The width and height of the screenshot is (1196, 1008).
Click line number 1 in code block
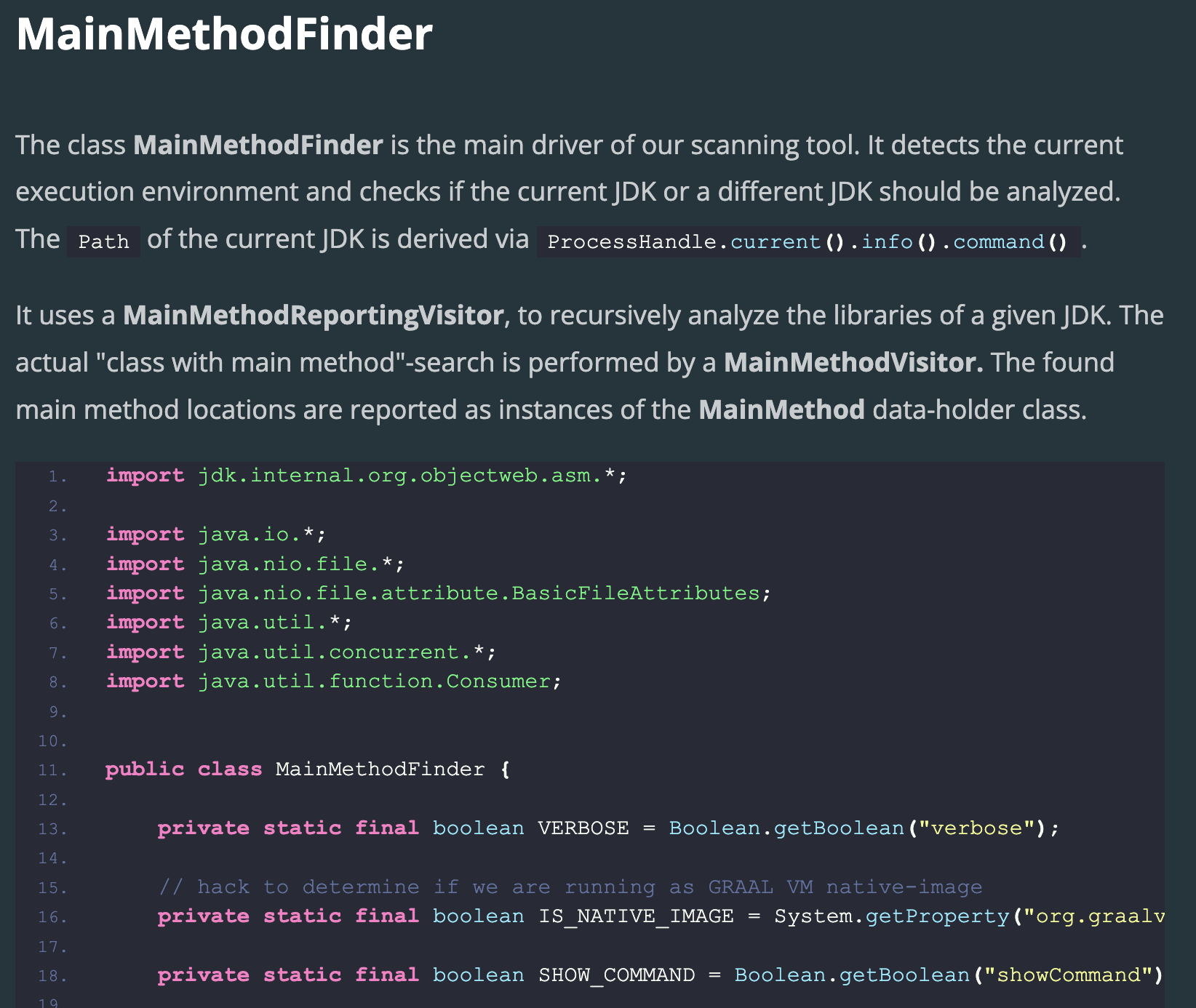(x=57, y=477)
